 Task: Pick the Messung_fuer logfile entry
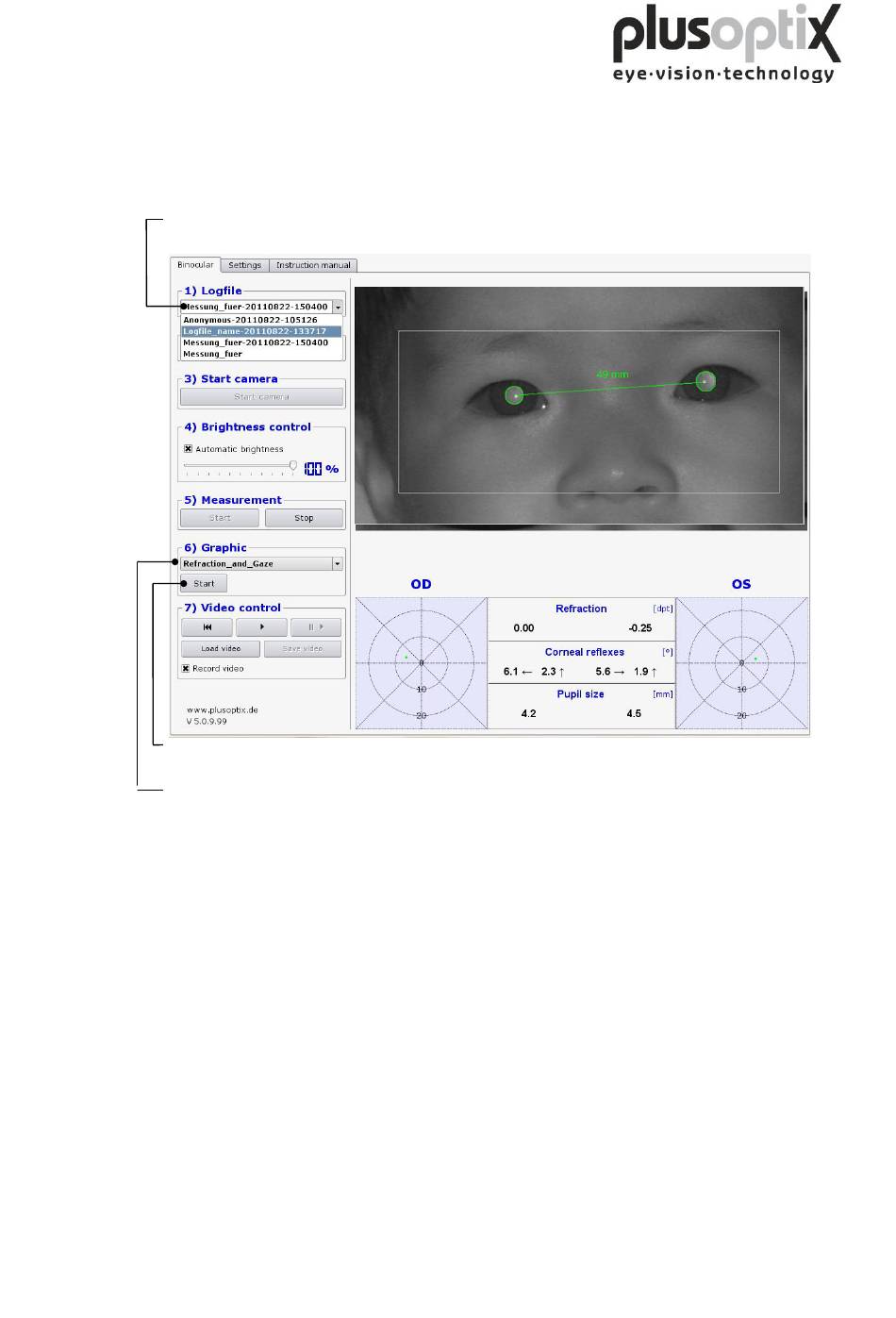(x=213, y=354)
